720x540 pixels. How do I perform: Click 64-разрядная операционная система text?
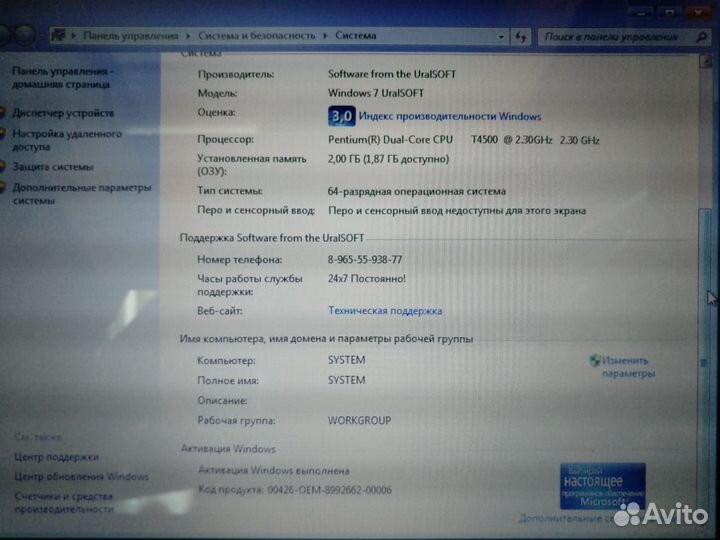[x=417, y=191]
